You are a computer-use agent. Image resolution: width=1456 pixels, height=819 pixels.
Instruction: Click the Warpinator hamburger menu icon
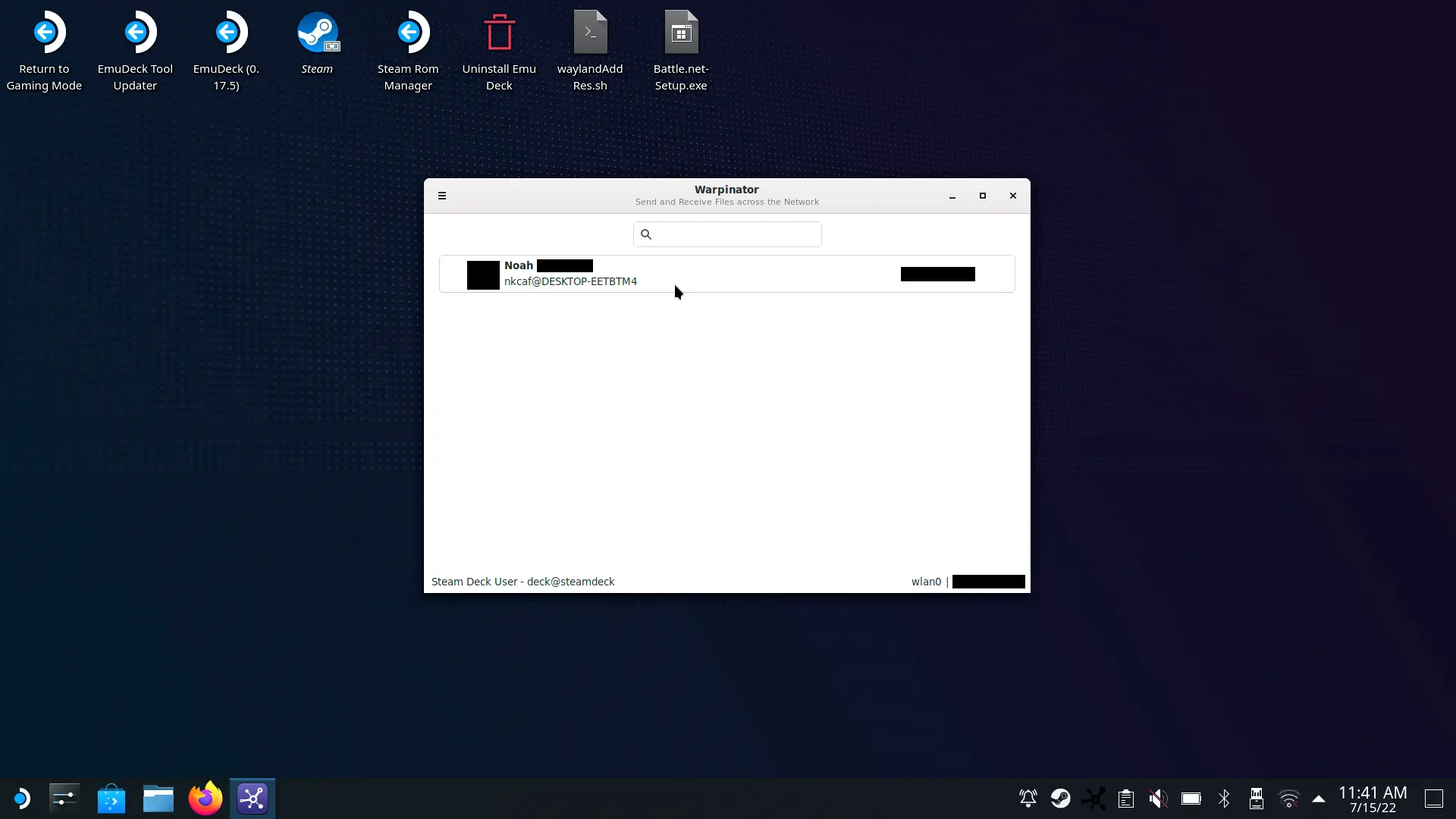(442, 196)
